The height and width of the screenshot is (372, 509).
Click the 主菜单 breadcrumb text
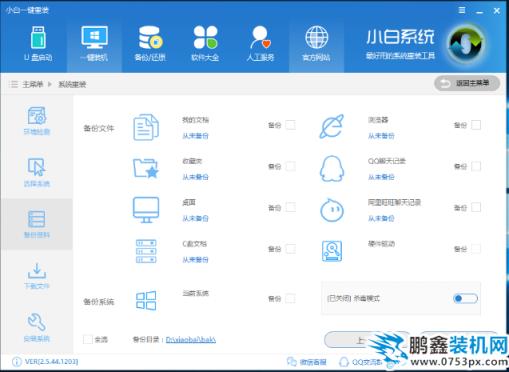[33, 84]
